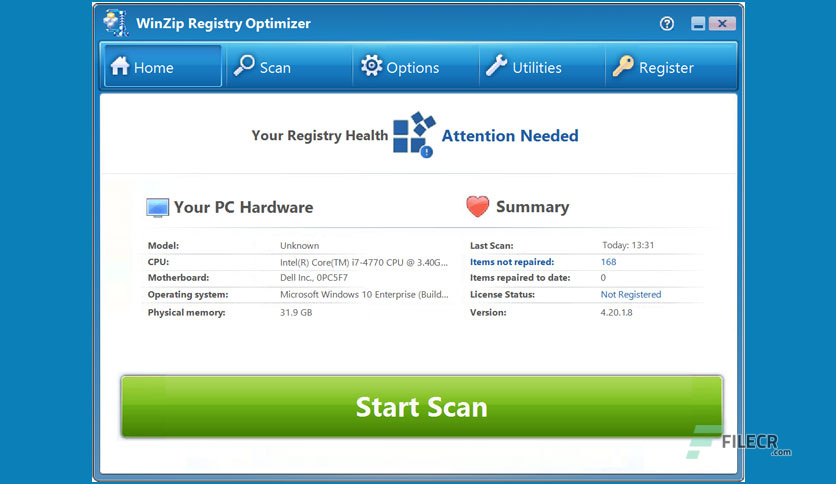Open help via the question mark icon
Screen dimensions: 836x484
tap(666, 23)
